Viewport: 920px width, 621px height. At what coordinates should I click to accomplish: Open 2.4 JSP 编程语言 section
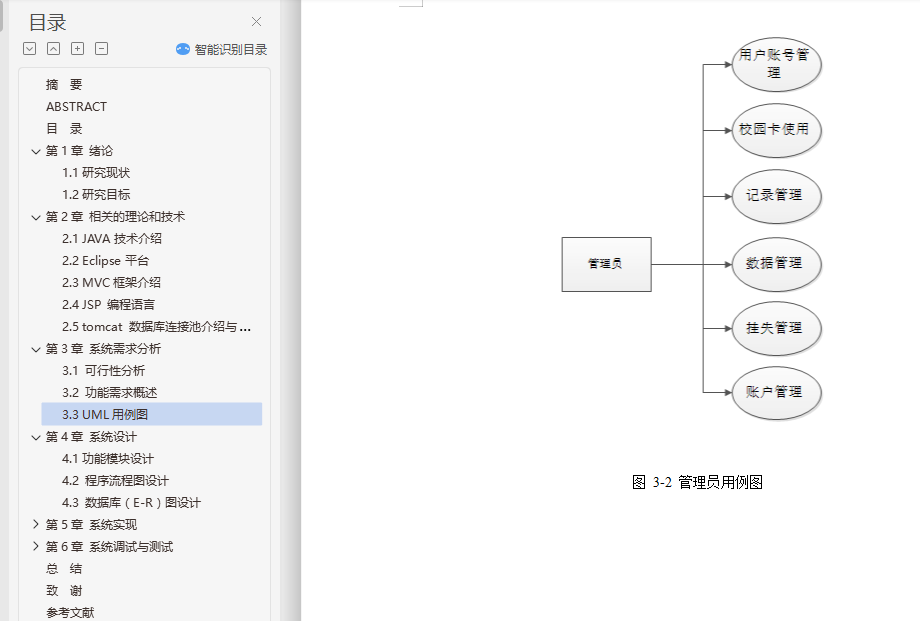click(108, 305)
